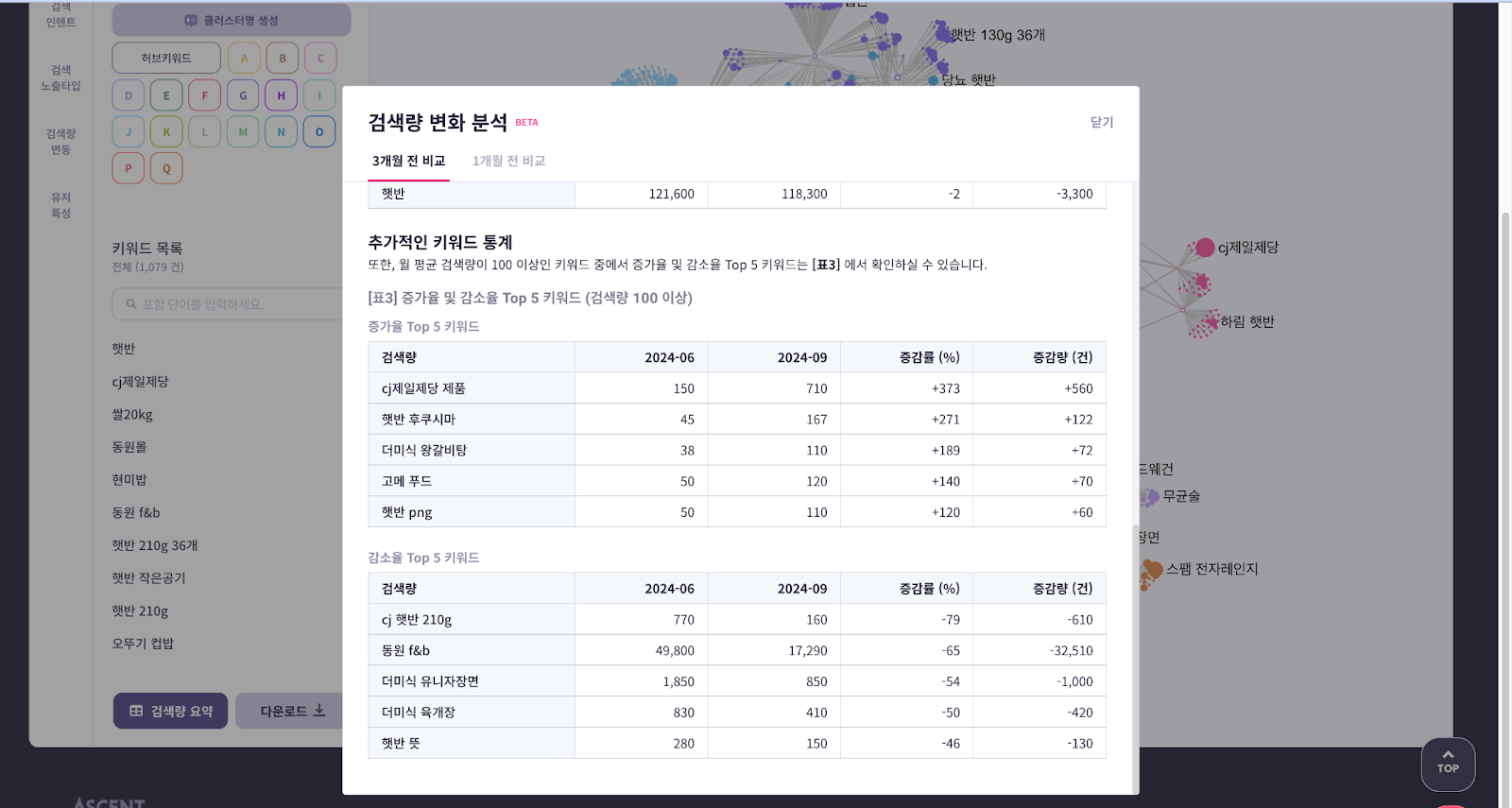Image resolution: width=1512 pixels, height=808 pixels.
Task: Toggle cluster G chip
Action: coord(243,95)
